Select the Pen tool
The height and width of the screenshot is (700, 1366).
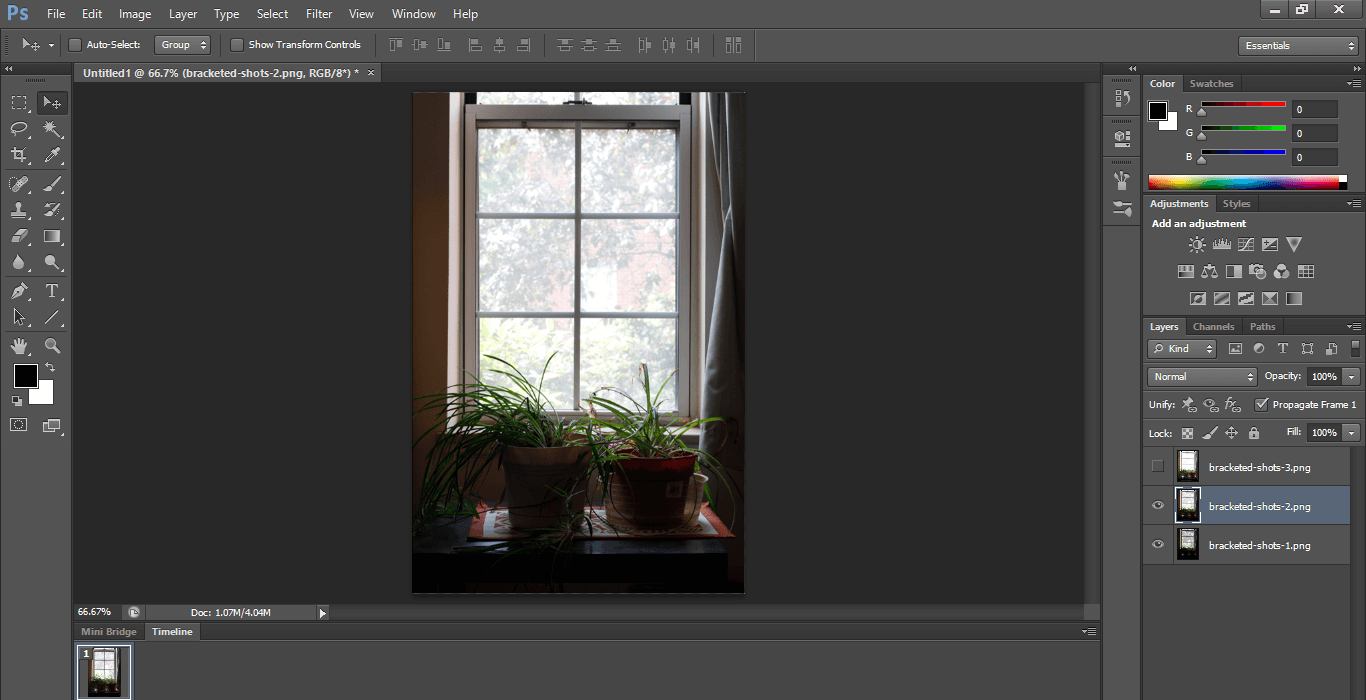point(19,291)
